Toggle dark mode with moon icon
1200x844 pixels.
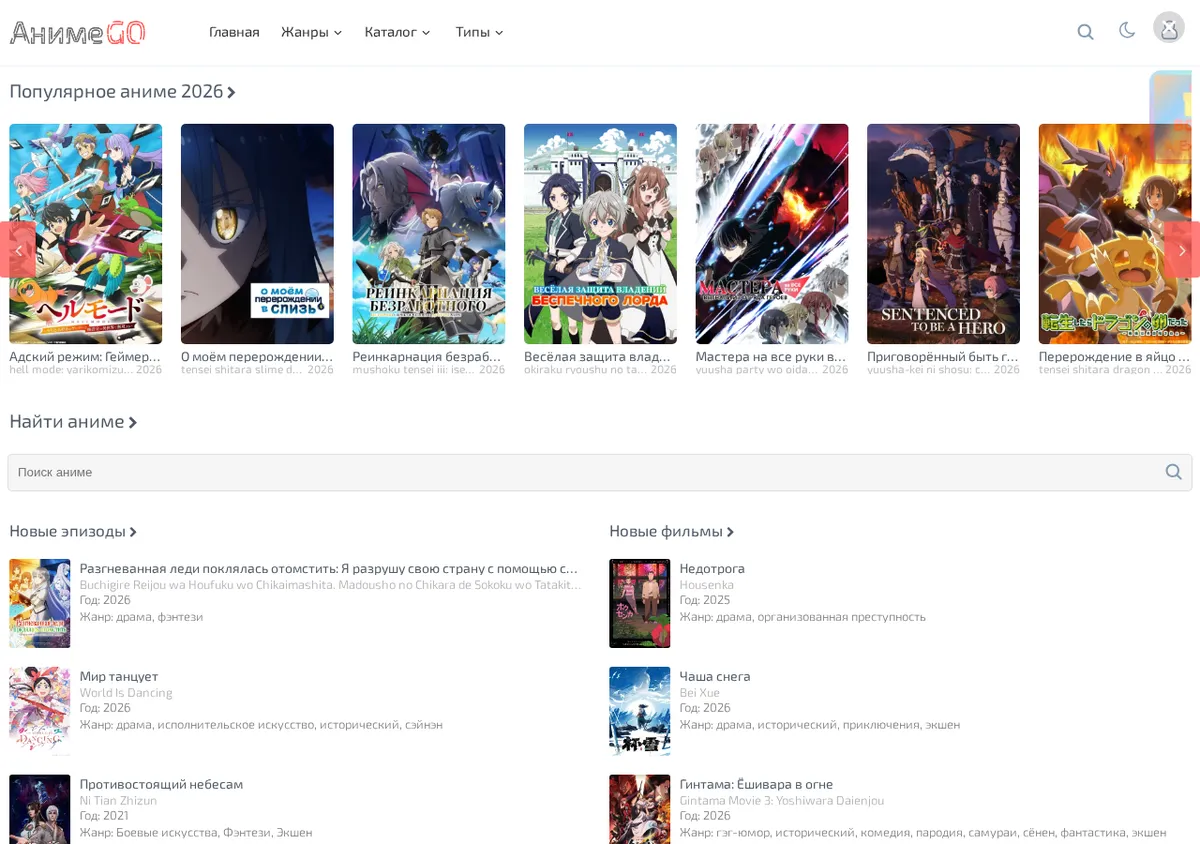coord(1127,31)
